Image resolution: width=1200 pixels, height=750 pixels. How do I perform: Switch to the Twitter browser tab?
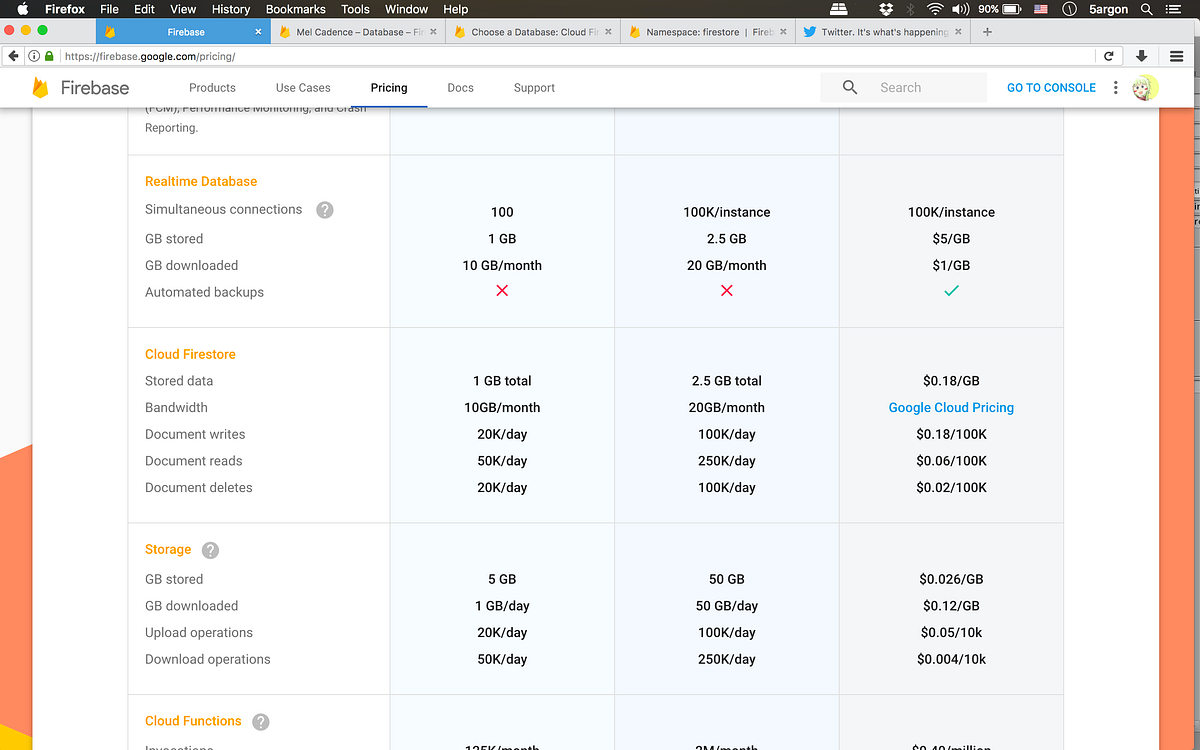[x=880, y=31]
